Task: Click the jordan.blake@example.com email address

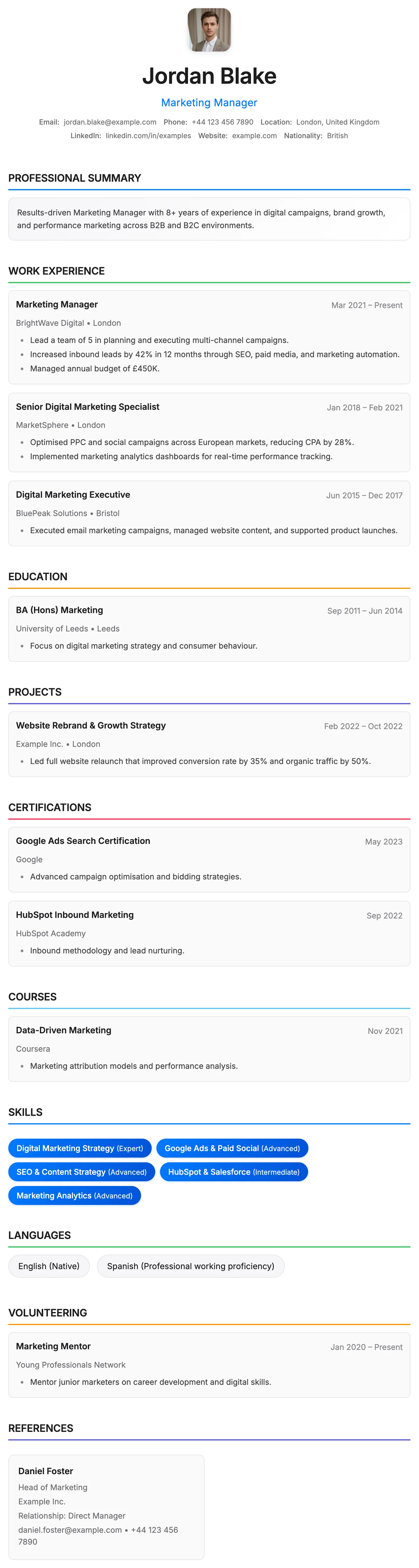Action: 110,122
